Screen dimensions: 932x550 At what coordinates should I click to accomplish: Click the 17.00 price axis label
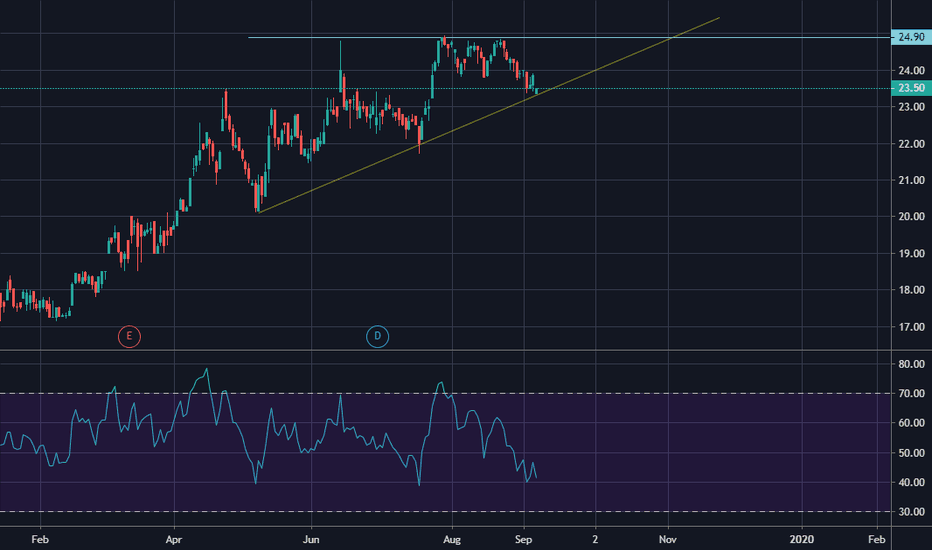[x=911, y=327]
